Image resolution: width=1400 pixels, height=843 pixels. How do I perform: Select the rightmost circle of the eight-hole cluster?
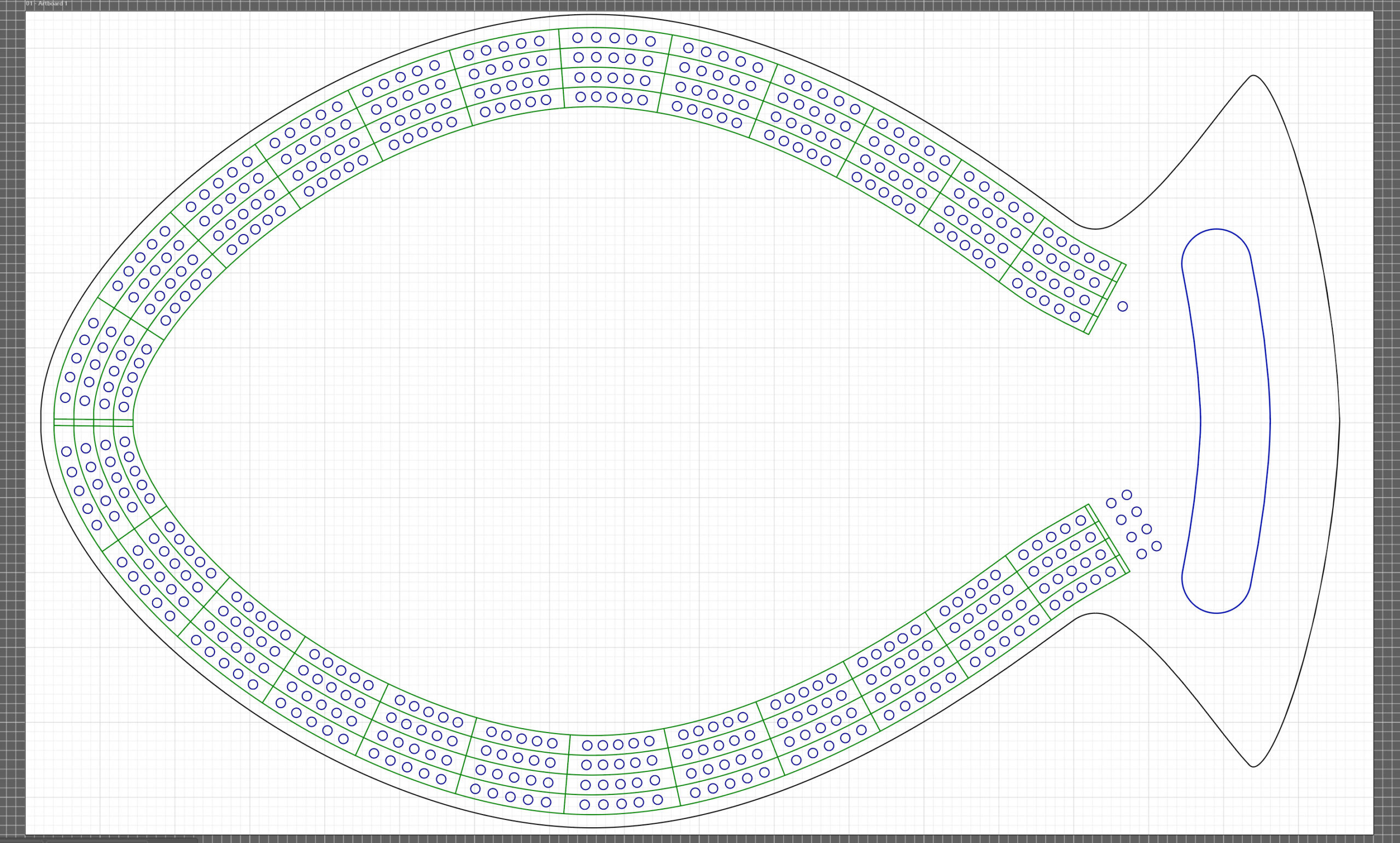[1156, 546]
